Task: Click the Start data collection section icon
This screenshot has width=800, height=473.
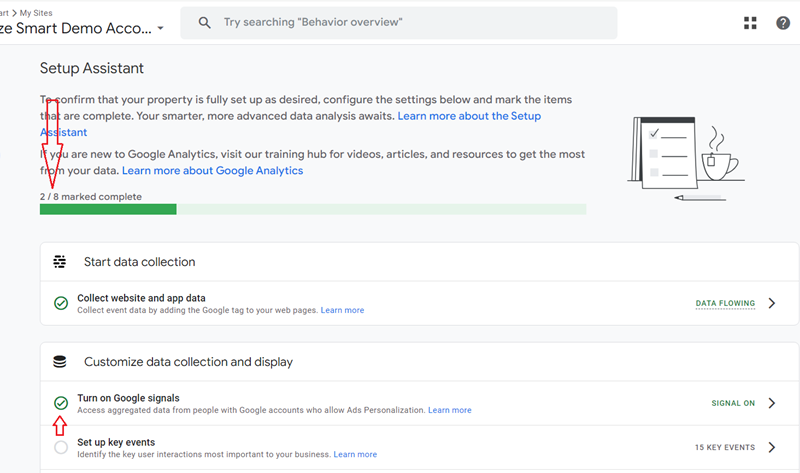Action: click(x=60, y=262)
